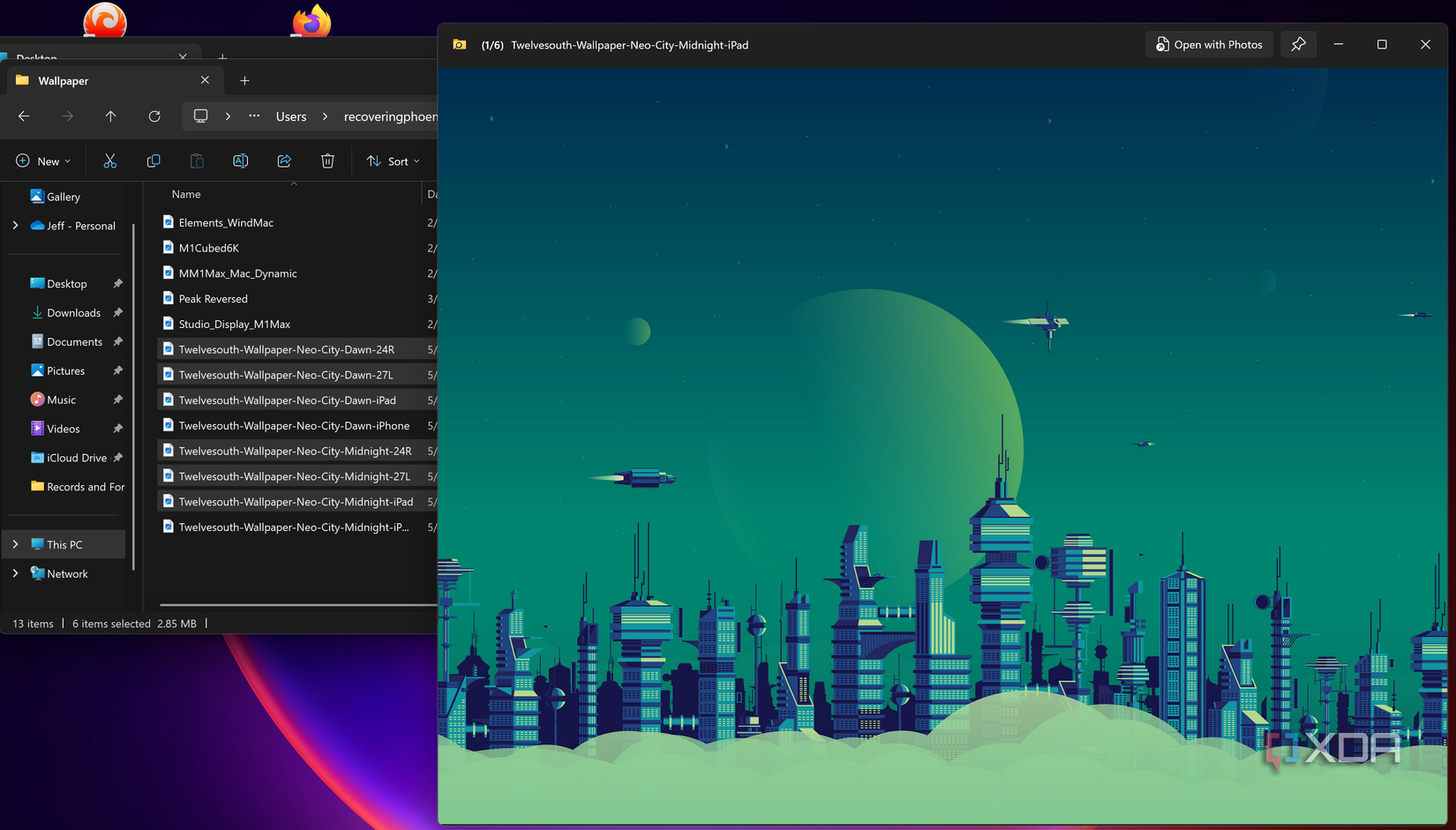Image resolution: width=1456 pixels, height=830 pixels.
Task: Expand Jeff - Personal OneDrive tree node
Action: pyautogui.click(x=15, y=226)
